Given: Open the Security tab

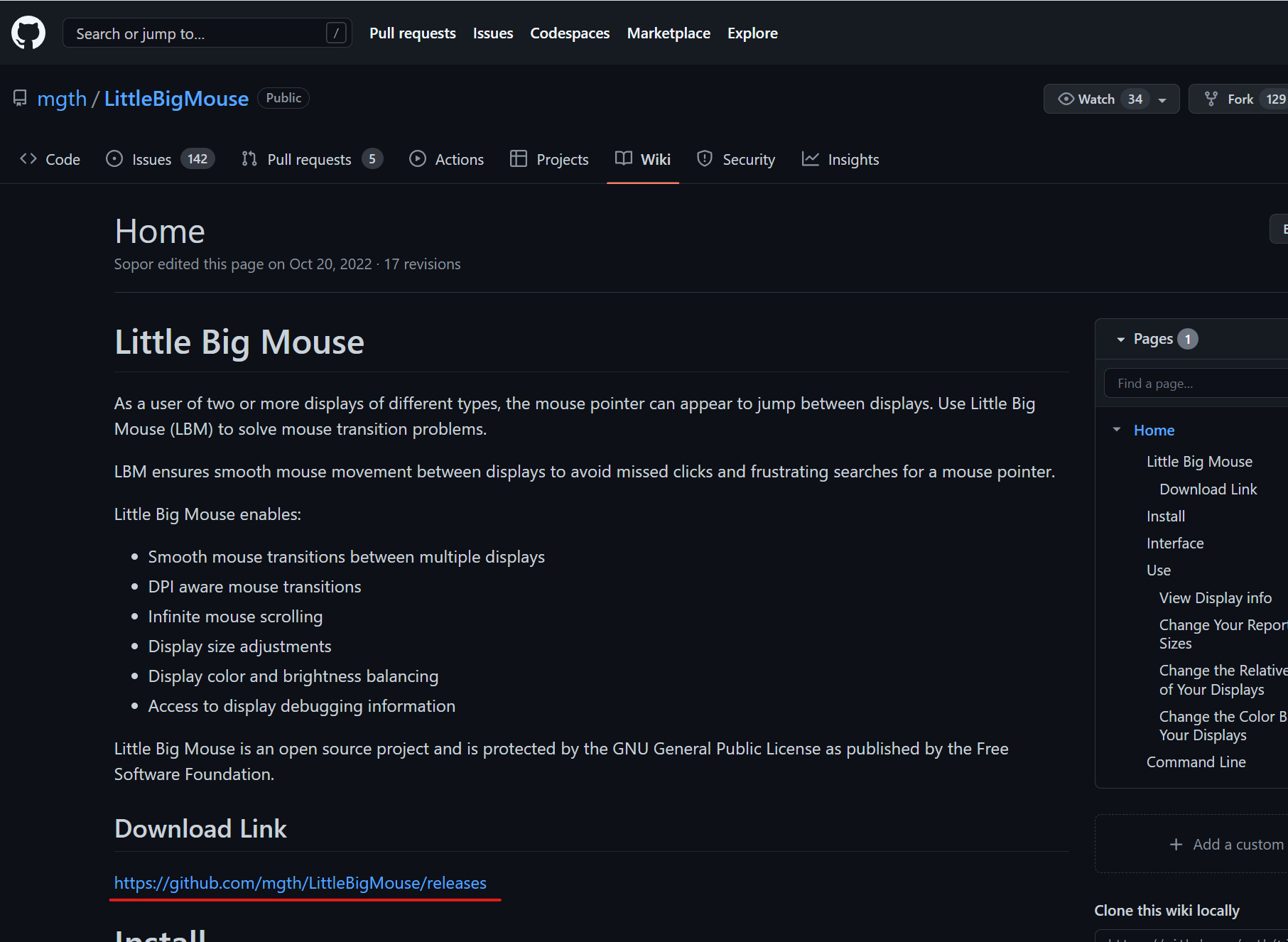Looking at the screenshot, I should pyautogui.click(x=736, y=159).
